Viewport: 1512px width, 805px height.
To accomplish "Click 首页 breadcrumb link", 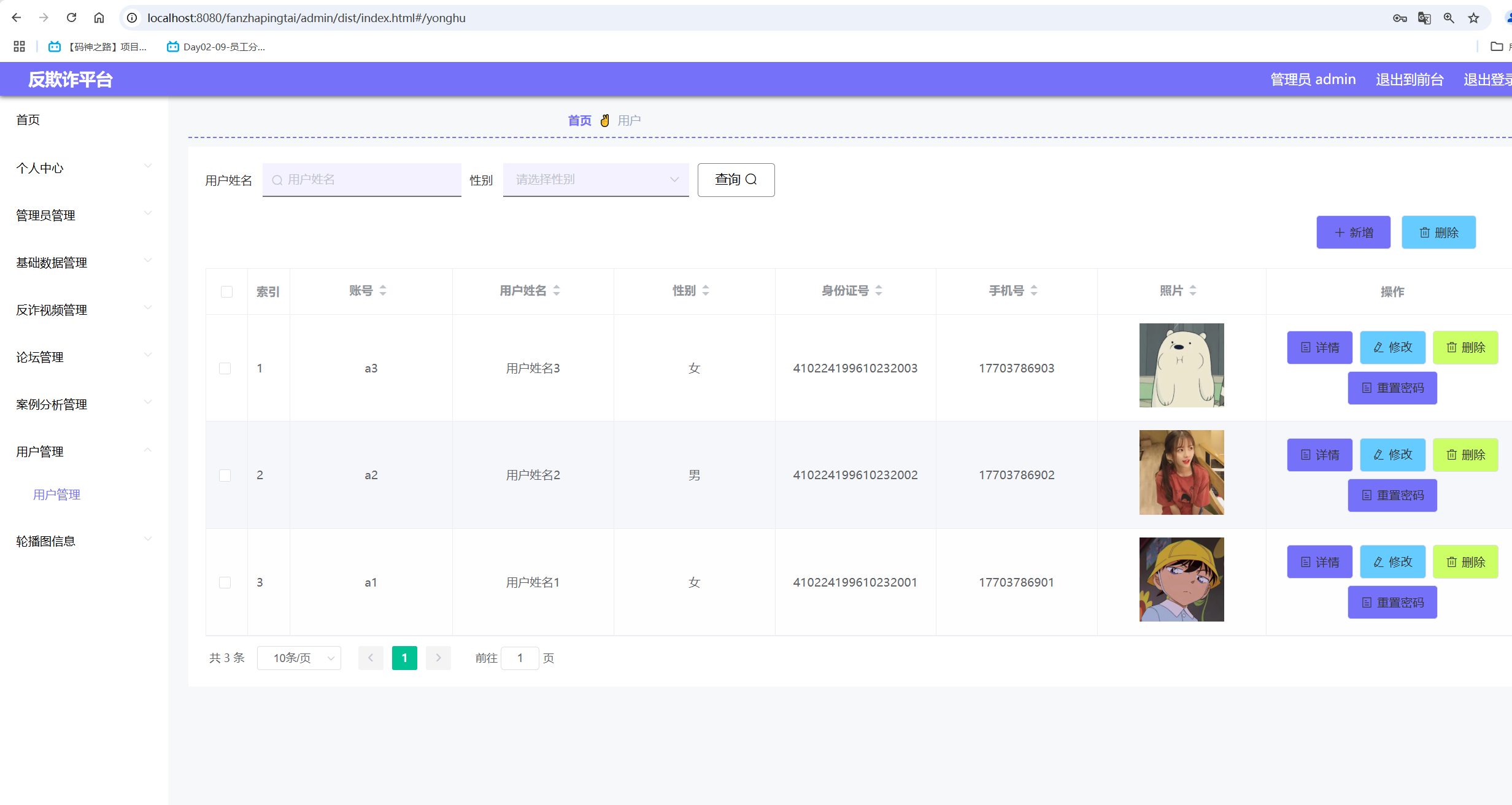I will click(x=579, y=120).
